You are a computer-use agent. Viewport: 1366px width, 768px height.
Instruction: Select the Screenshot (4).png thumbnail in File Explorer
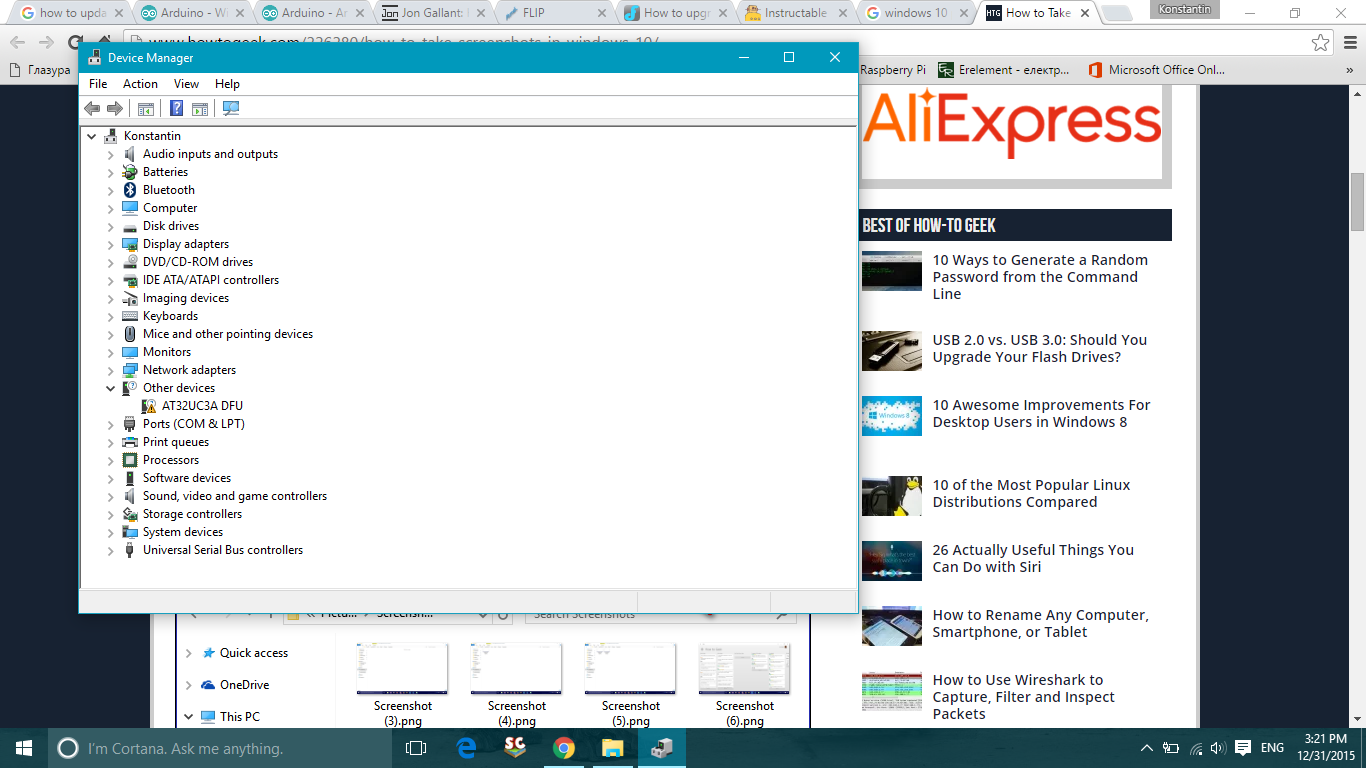(x=516, y=668)
